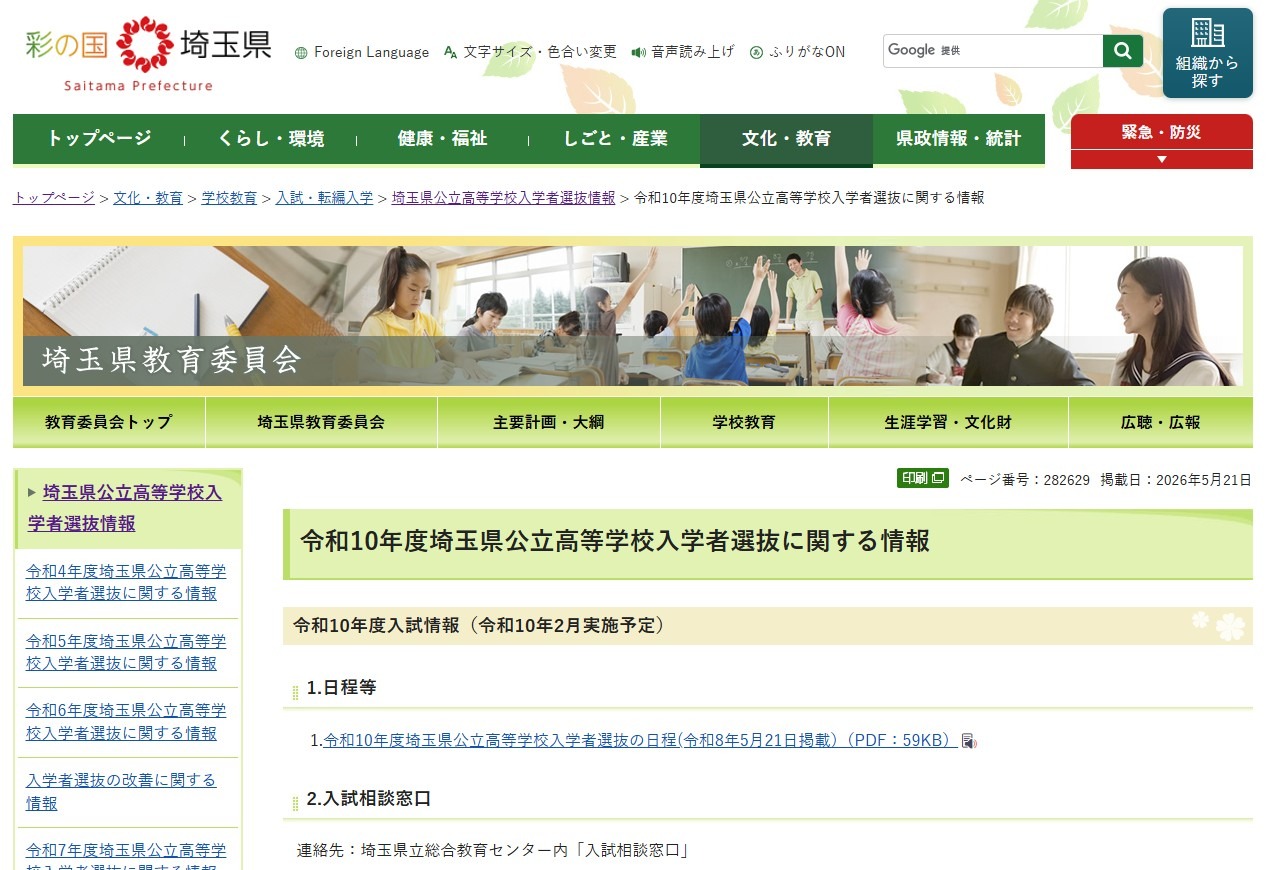This screenshot has height=870, width=1276.
Task: Click breadcrumb link 入試・転編入学
Action: click(x=324, y=198)
